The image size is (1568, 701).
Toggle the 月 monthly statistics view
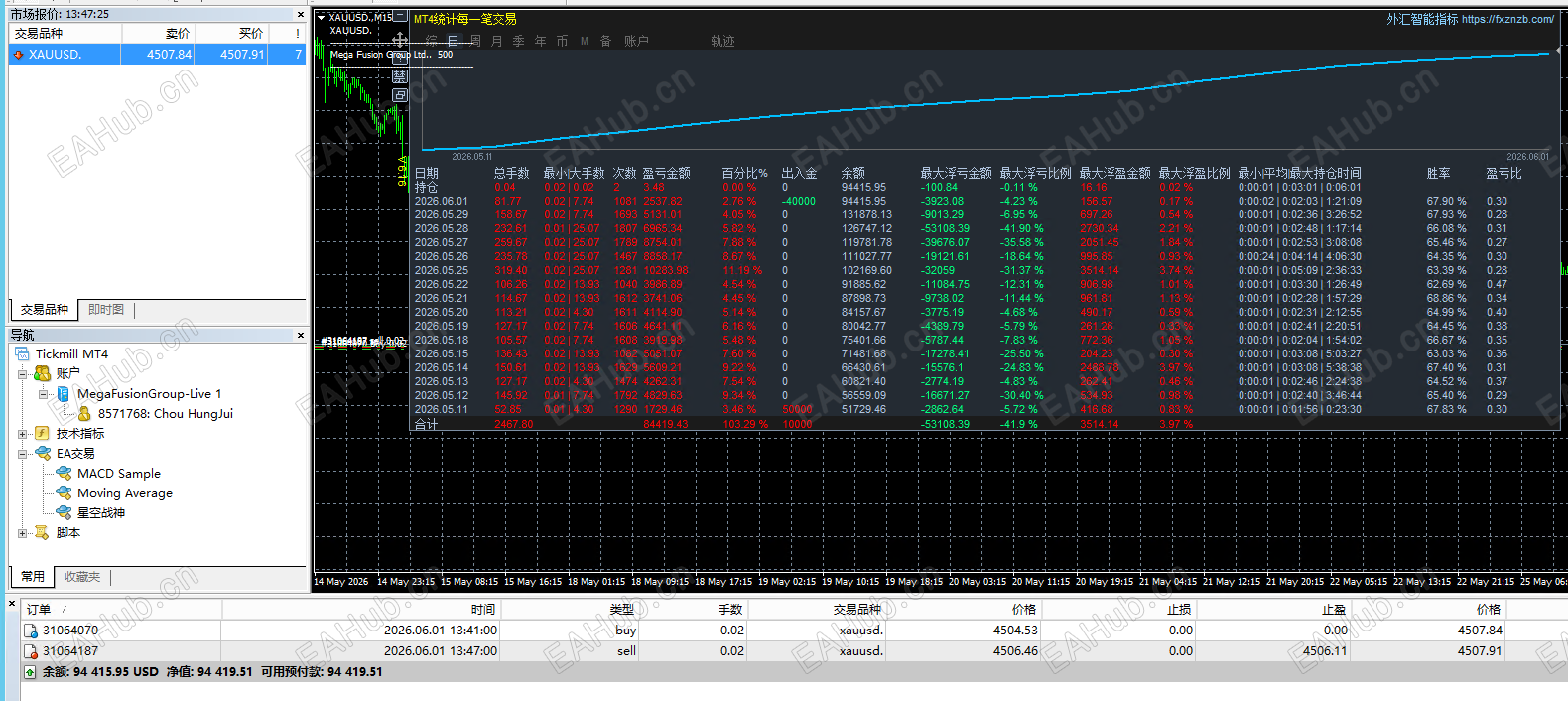pos(497,41)
